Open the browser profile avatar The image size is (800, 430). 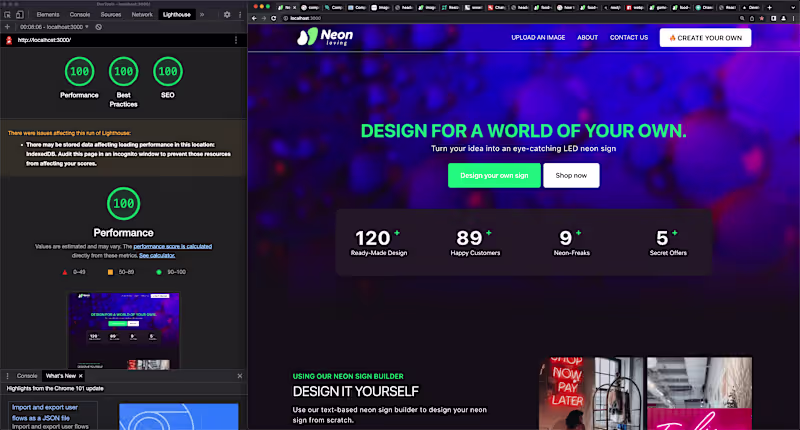tap(784, 18)
